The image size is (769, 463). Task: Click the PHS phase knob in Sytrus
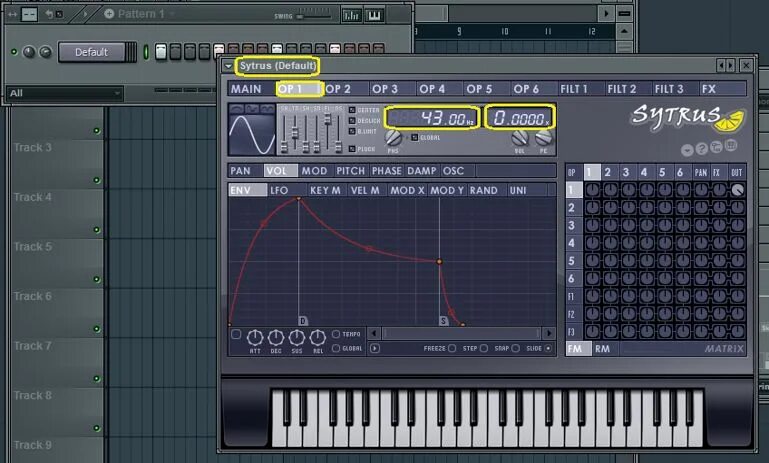point(393,138)
